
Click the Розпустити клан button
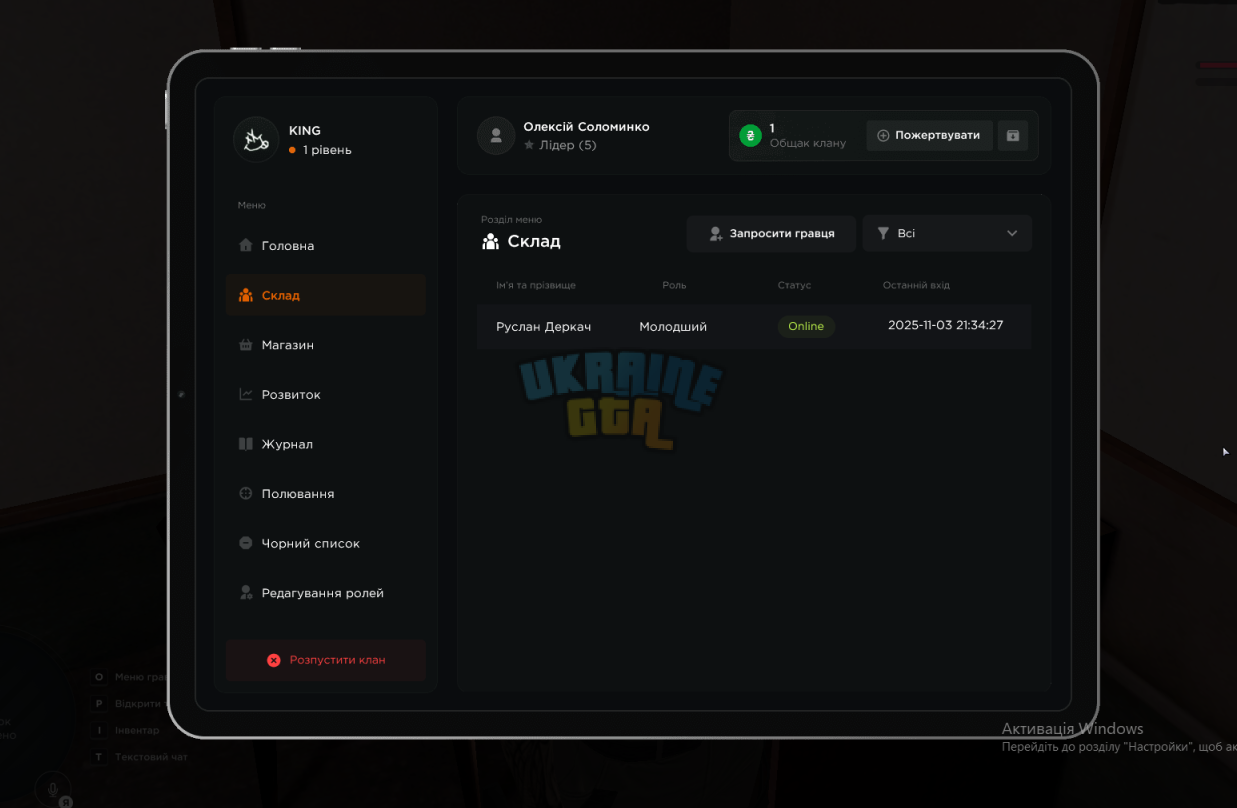pyautogui.click(x=325, y=660)
